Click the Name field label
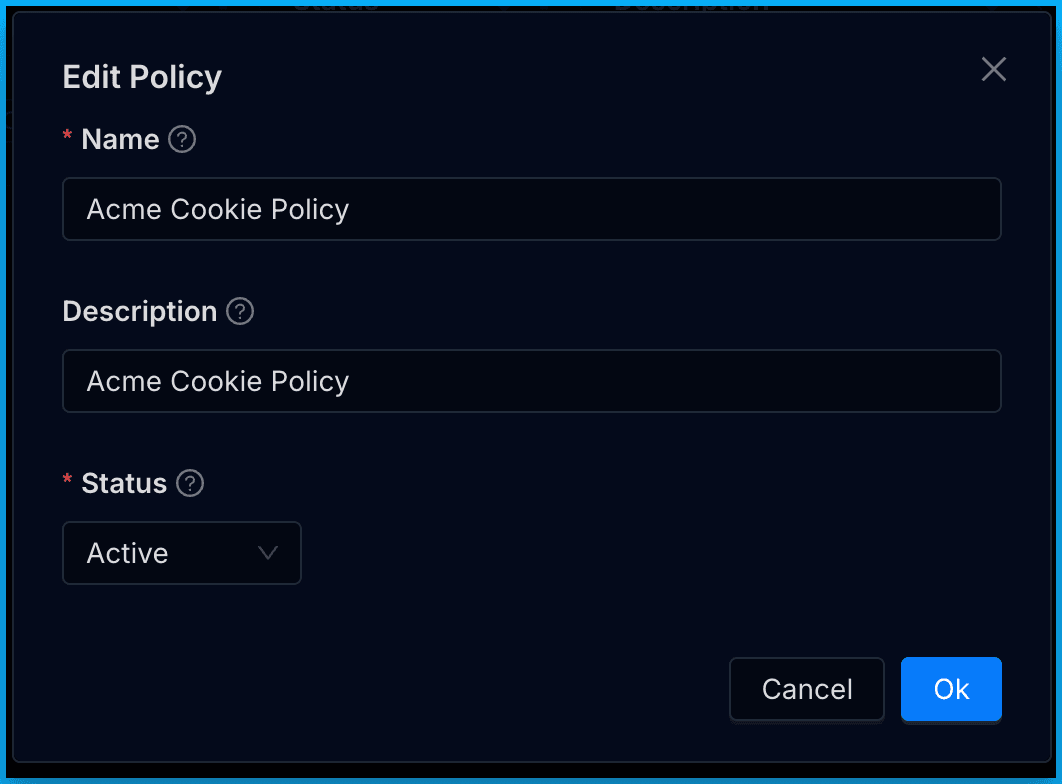Image resolution: width=1062 pixels, height=784 pixels. (x=120, y=139)
